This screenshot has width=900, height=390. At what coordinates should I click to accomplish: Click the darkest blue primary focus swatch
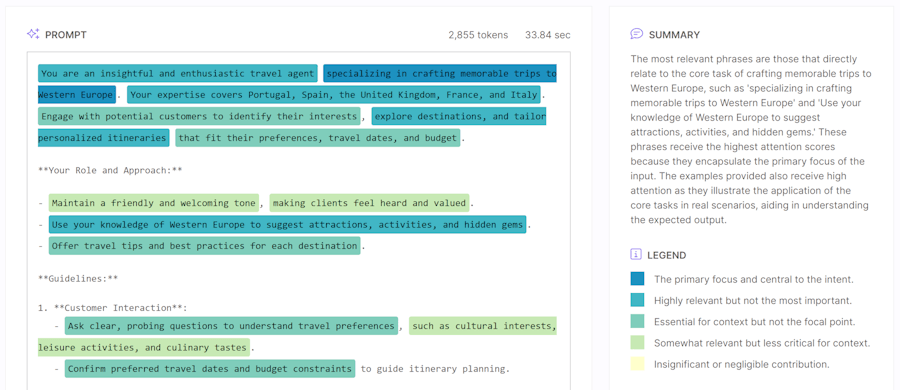pyautogui.click(x=637, y=279)
